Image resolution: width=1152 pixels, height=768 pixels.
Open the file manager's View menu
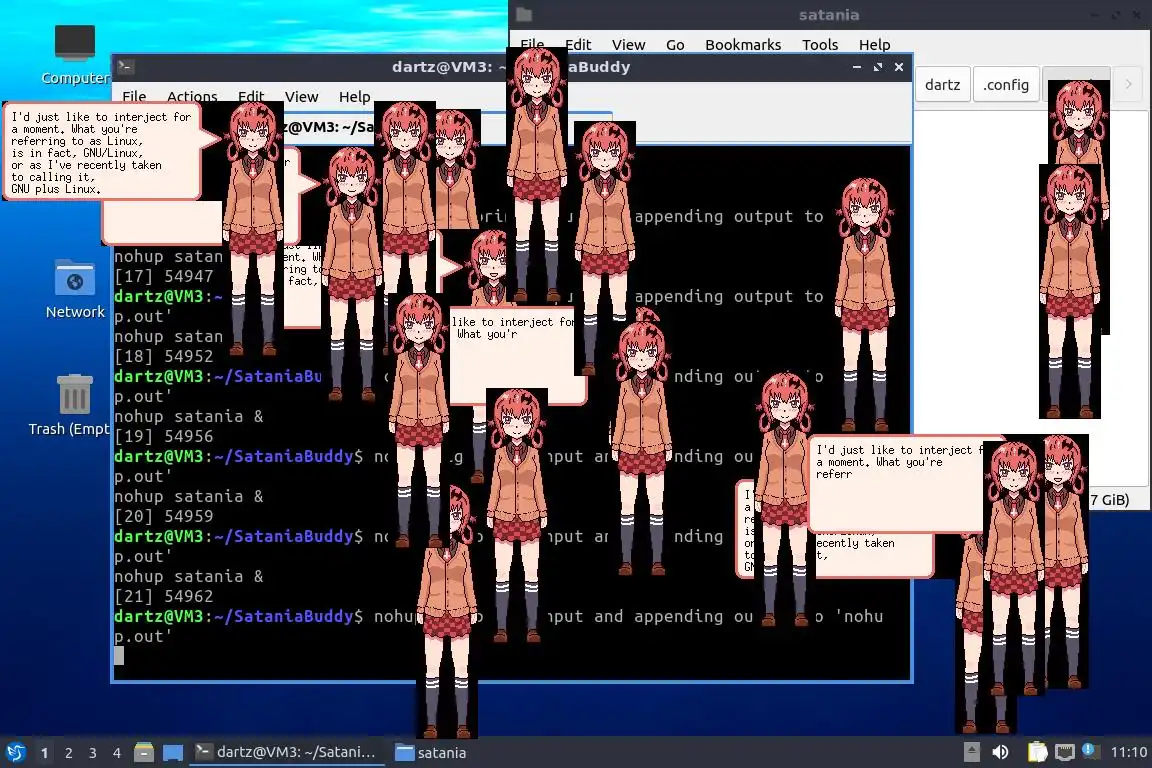pyautogui.click(x=628, y=44)
